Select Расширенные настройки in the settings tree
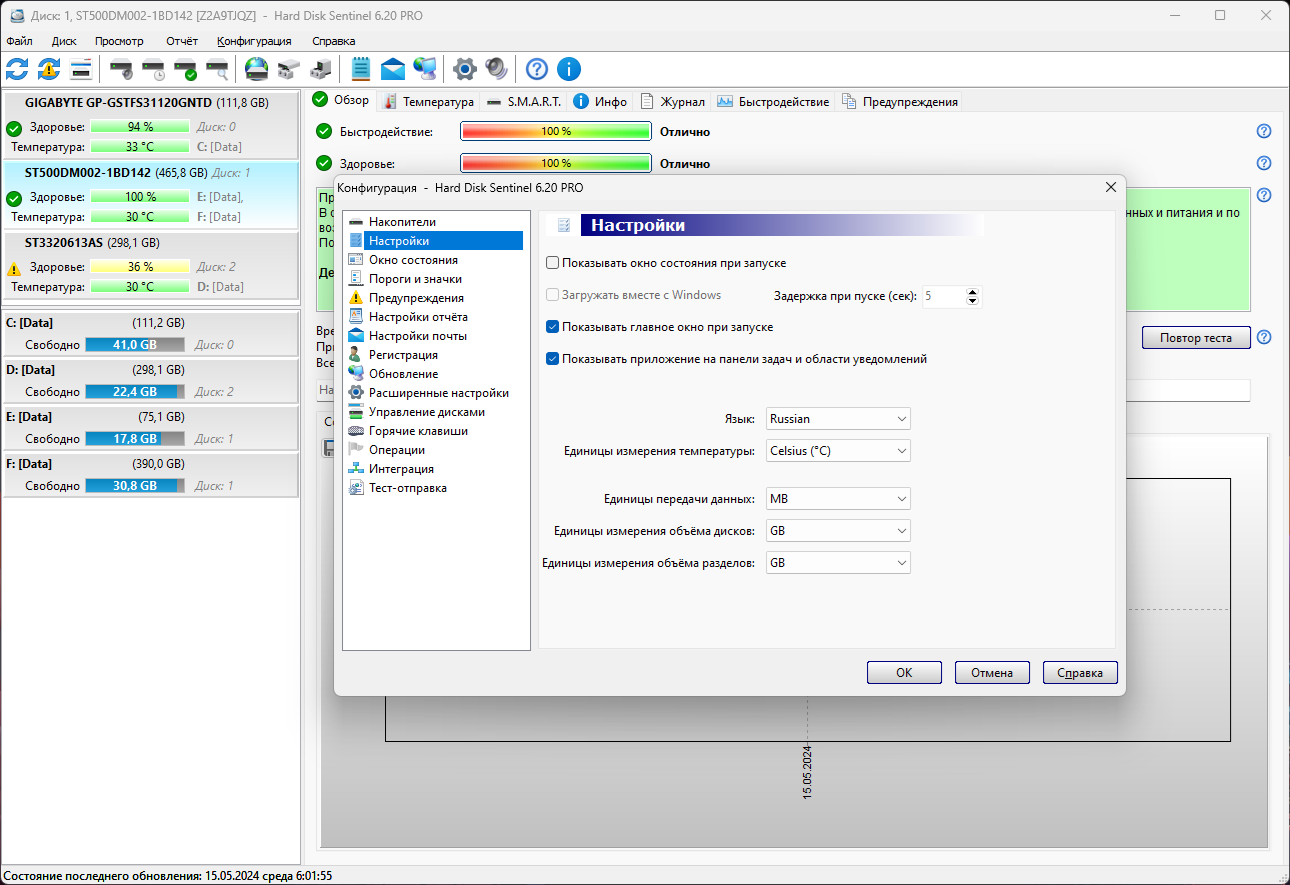Image resolution: width=1290 pixels, height=885 pixels. click(x=438, y=393)
